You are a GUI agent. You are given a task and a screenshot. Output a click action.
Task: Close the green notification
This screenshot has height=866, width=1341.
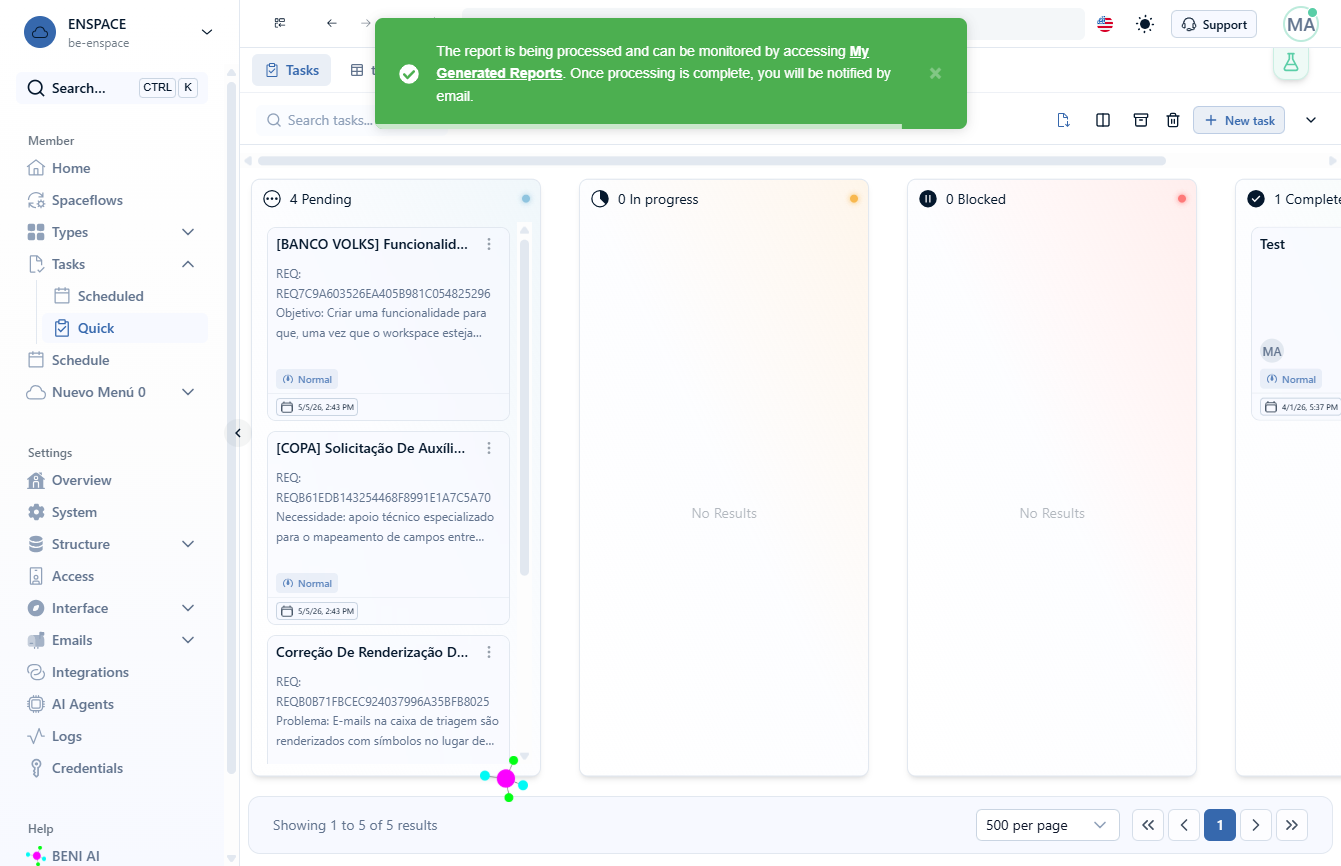point(935,73)
